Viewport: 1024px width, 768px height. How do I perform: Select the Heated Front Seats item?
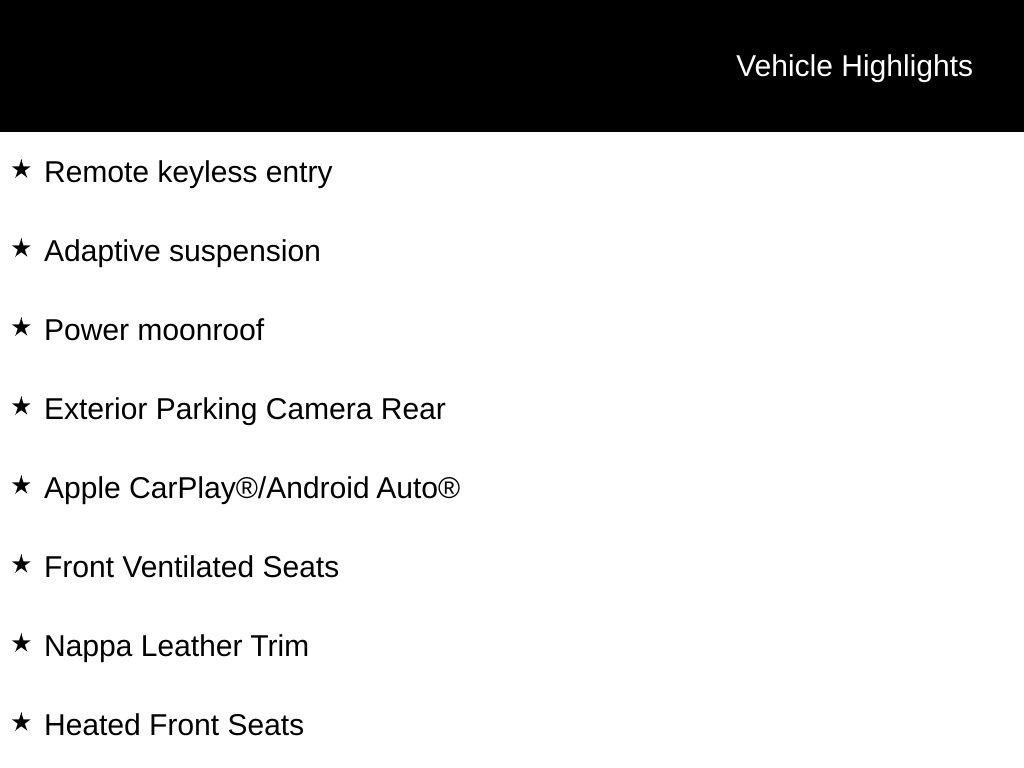174,725
